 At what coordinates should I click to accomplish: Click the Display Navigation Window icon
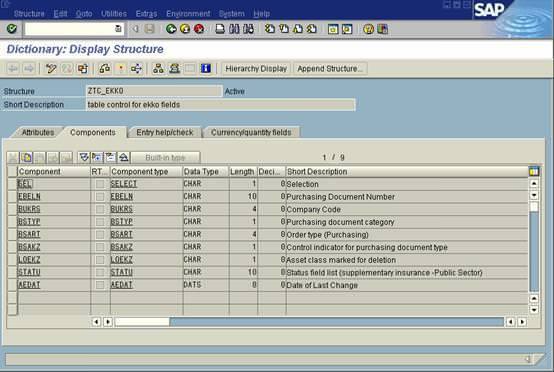(174, 69)
